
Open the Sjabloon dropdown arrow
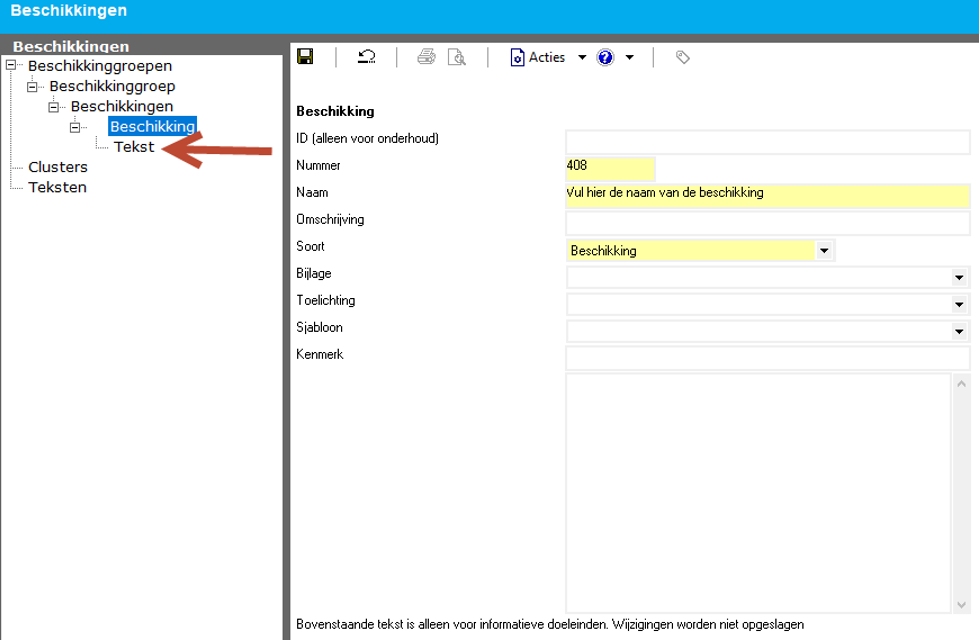[x=960, y=332]
